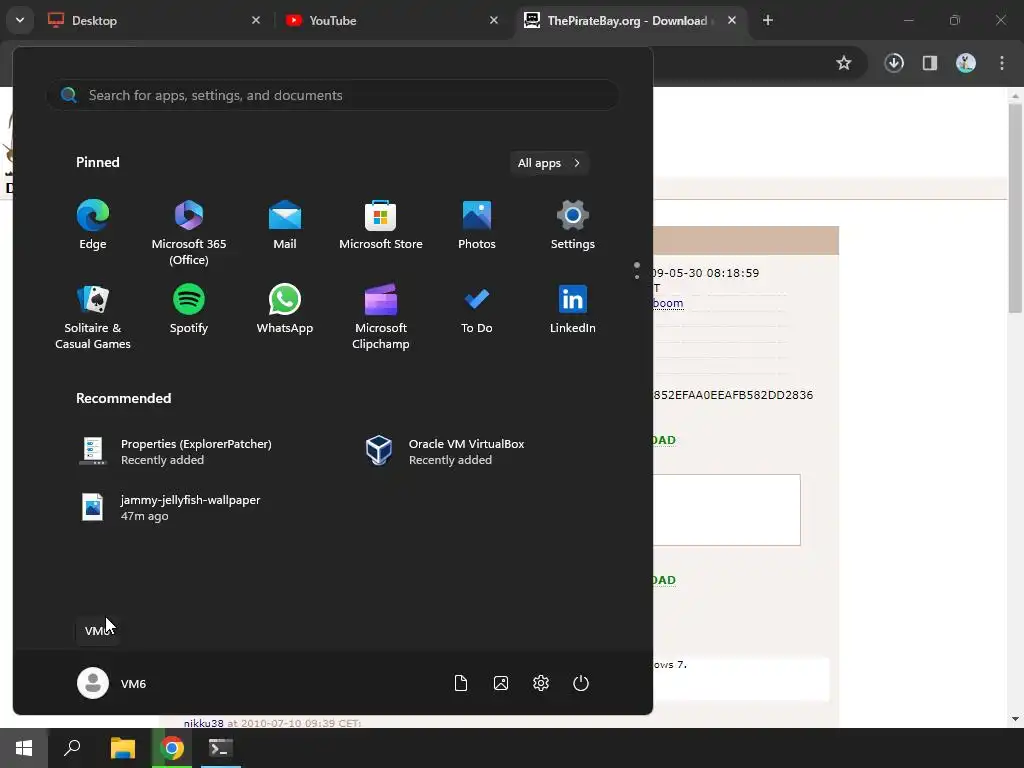Screen dimensions: 1024x768
Task: Click the taskbar Search magnifier
Action: coord(72,748)
